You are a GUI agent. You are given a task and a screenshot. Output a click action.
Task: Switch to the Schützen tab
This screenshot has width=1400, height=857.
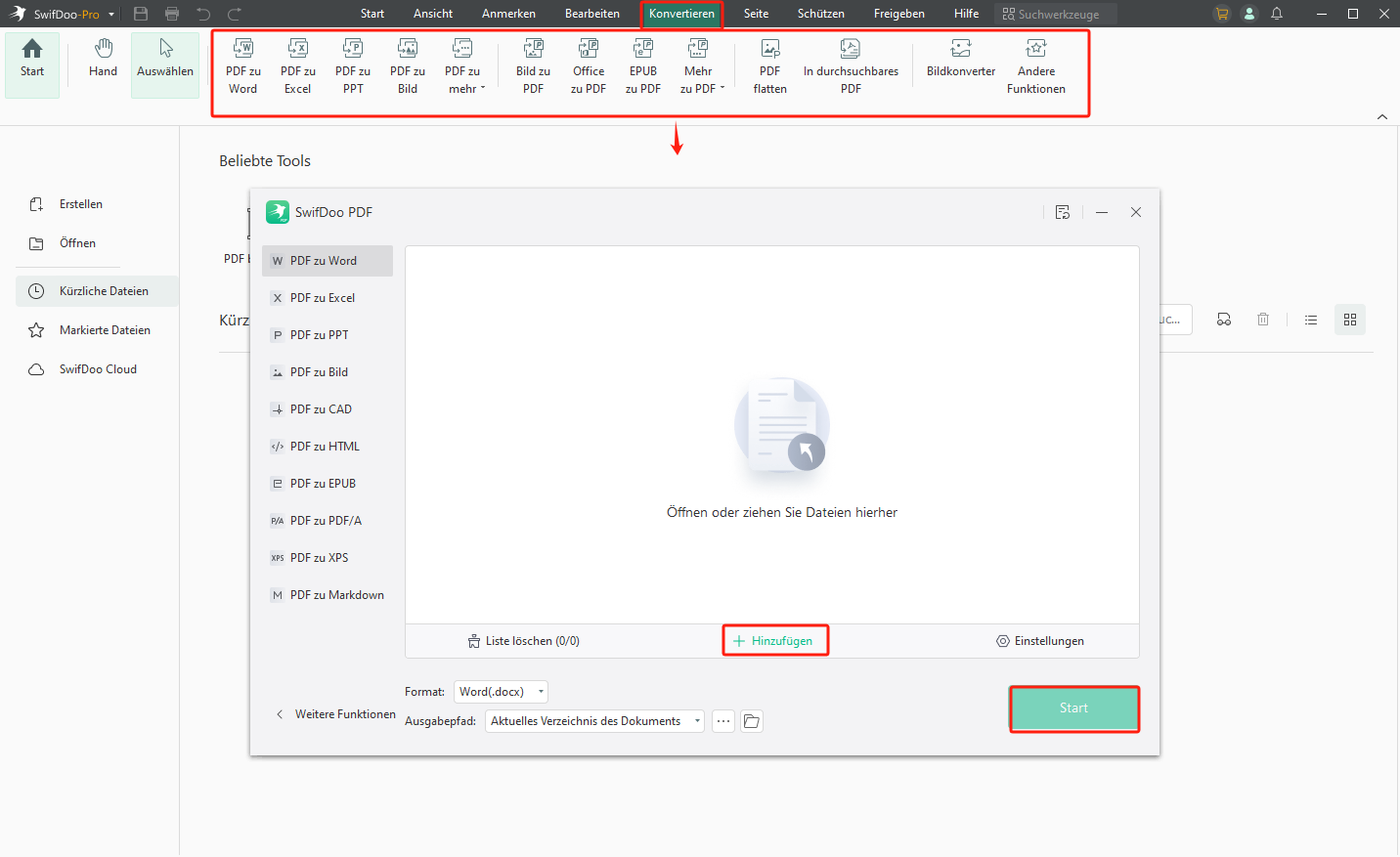pos(821,14)
